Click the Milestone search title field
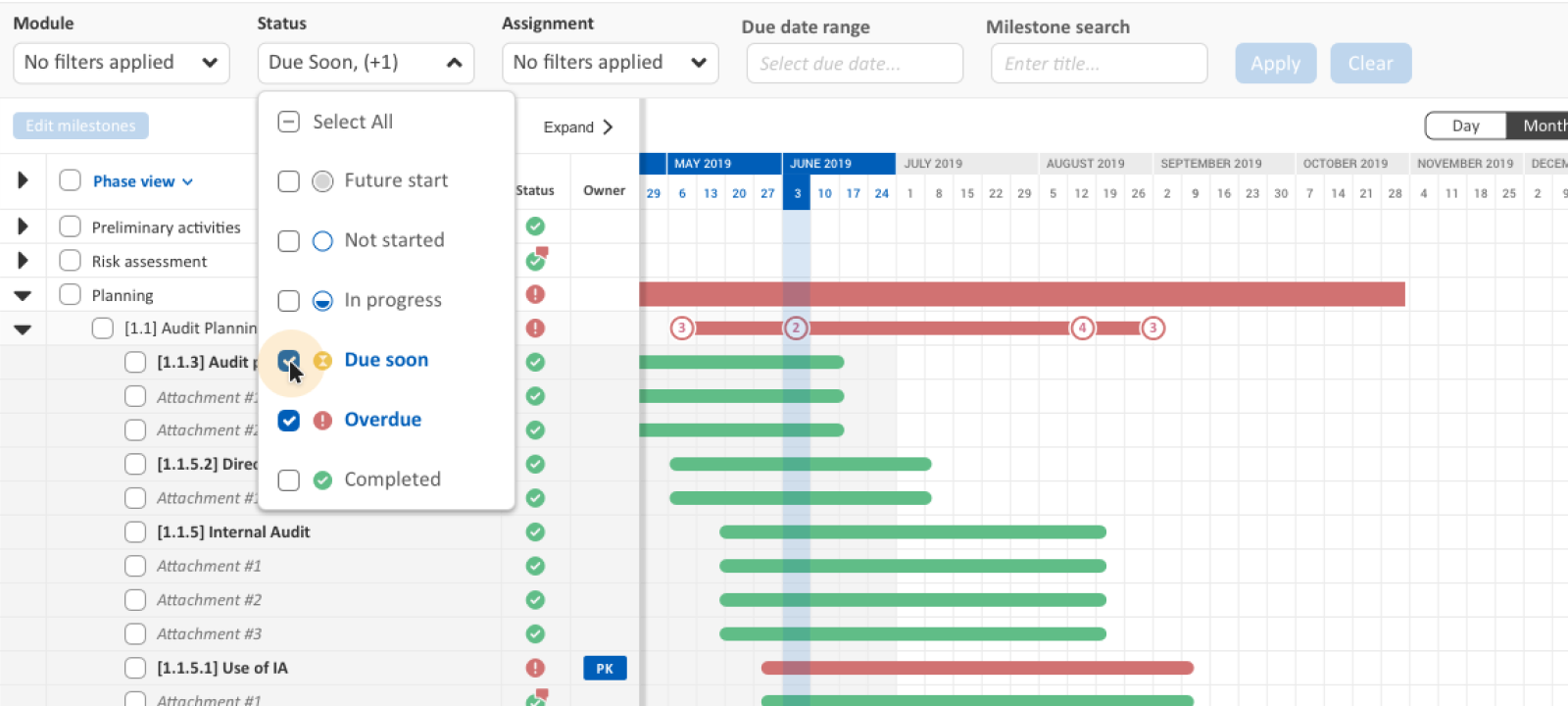 click(1099, 64)
